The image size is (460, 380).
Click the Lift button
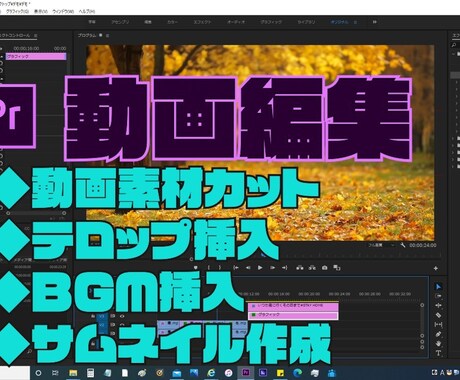tap(300, 268)
